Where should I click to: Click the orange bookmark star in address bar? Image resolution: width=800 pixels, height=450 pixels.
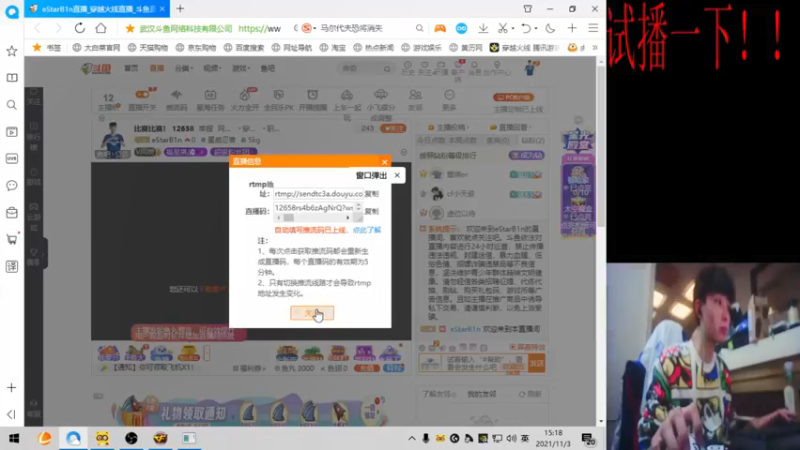130,29
